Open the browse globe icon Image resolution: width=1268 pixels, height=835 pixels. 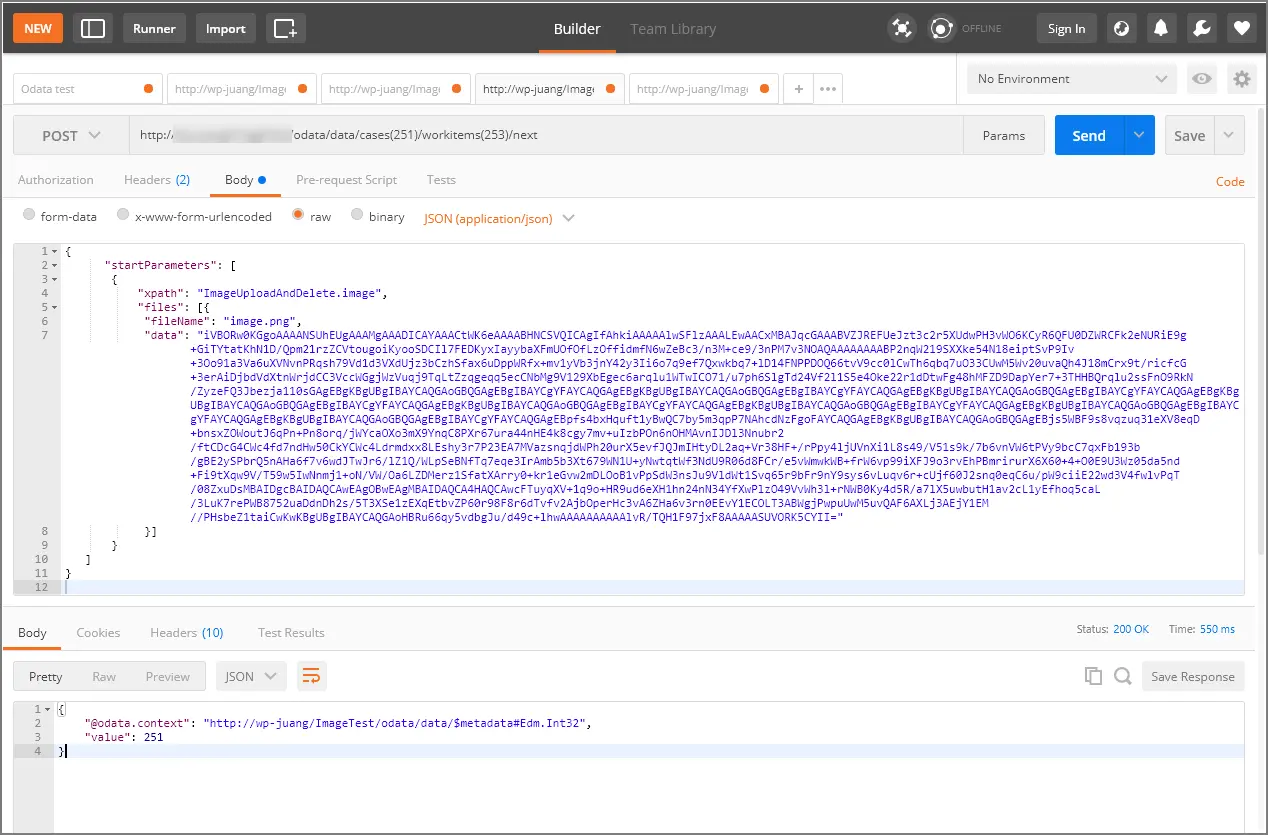click(1122, 28)
